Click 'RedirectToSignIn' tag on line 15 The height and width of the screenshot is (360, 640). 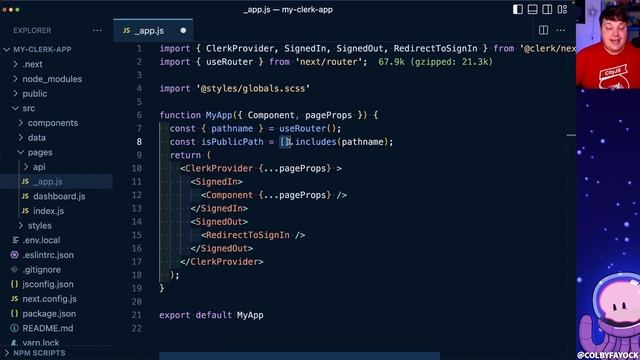coord(248,235)
